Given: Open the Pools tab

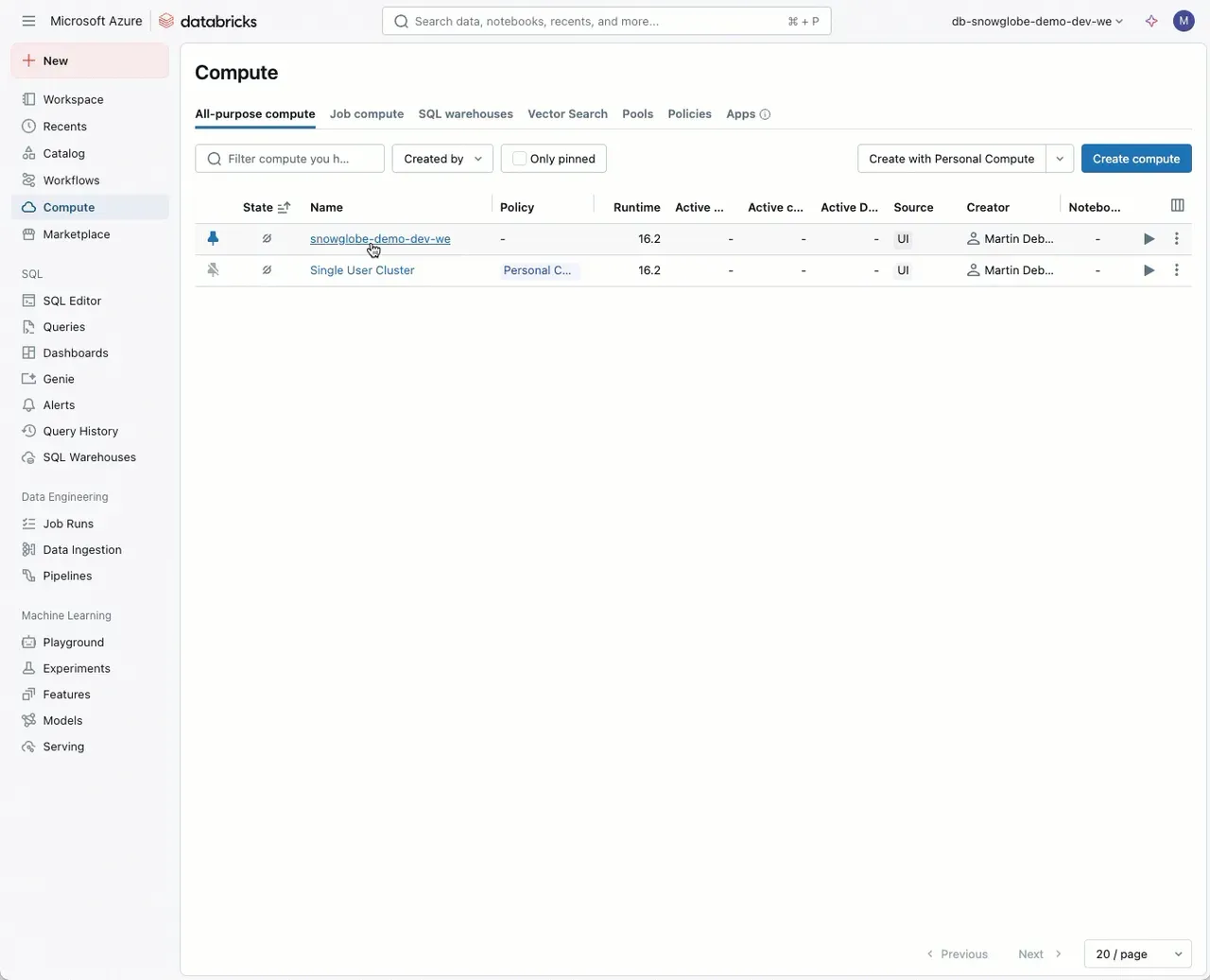Looking at the screenshot, I should click(638, 114).
